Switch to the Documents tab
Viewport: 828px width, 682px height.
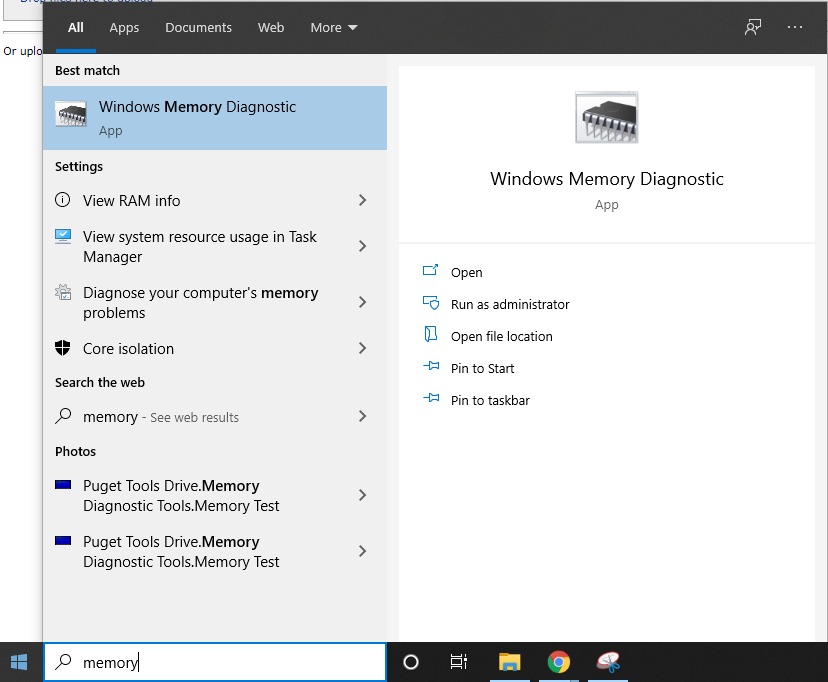click(198, 28)
